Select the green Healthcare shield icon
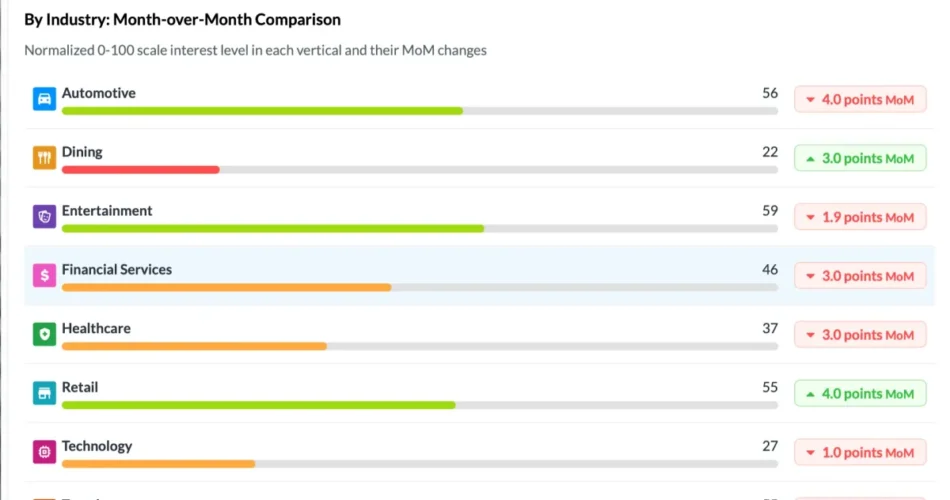 [44, 334]
